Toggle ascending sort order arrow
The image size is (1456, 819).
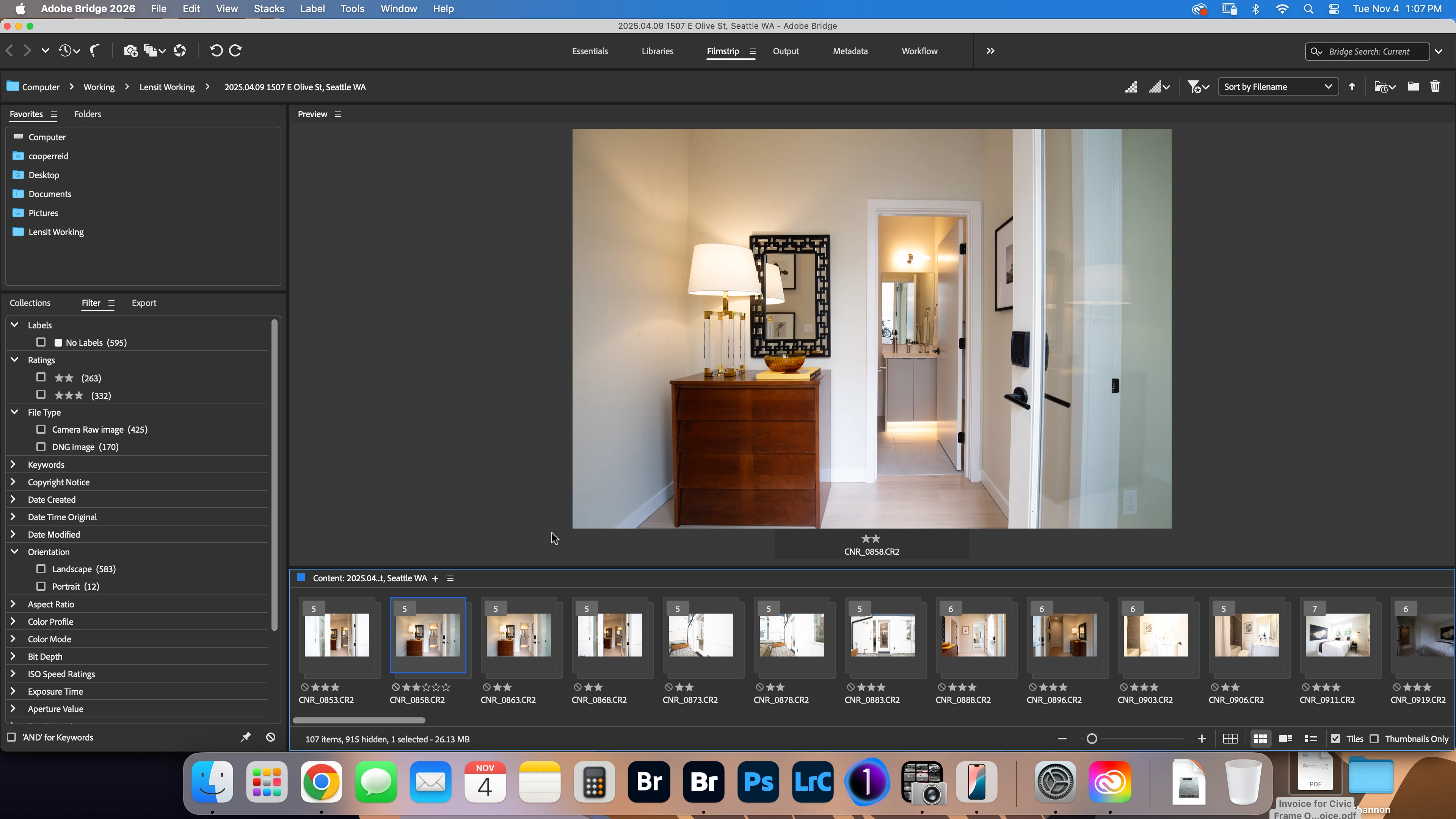(1352, 86)
